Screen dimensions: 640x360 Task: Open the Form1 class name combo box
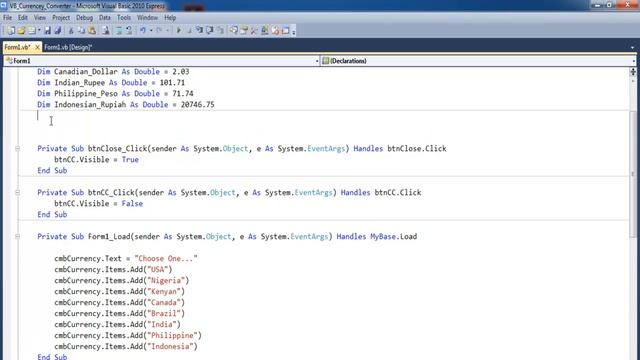point(162,61)
